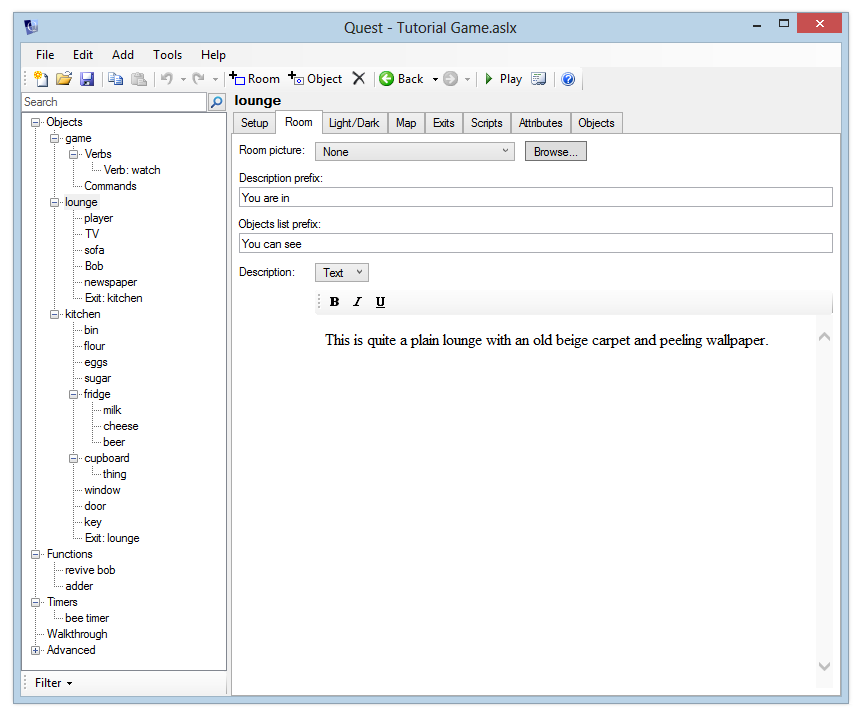Image resolution: width=862 pixels, height=719 pixels.
Task: Select 'newspaper' in the tree
Action: click(x=110, y=283)
